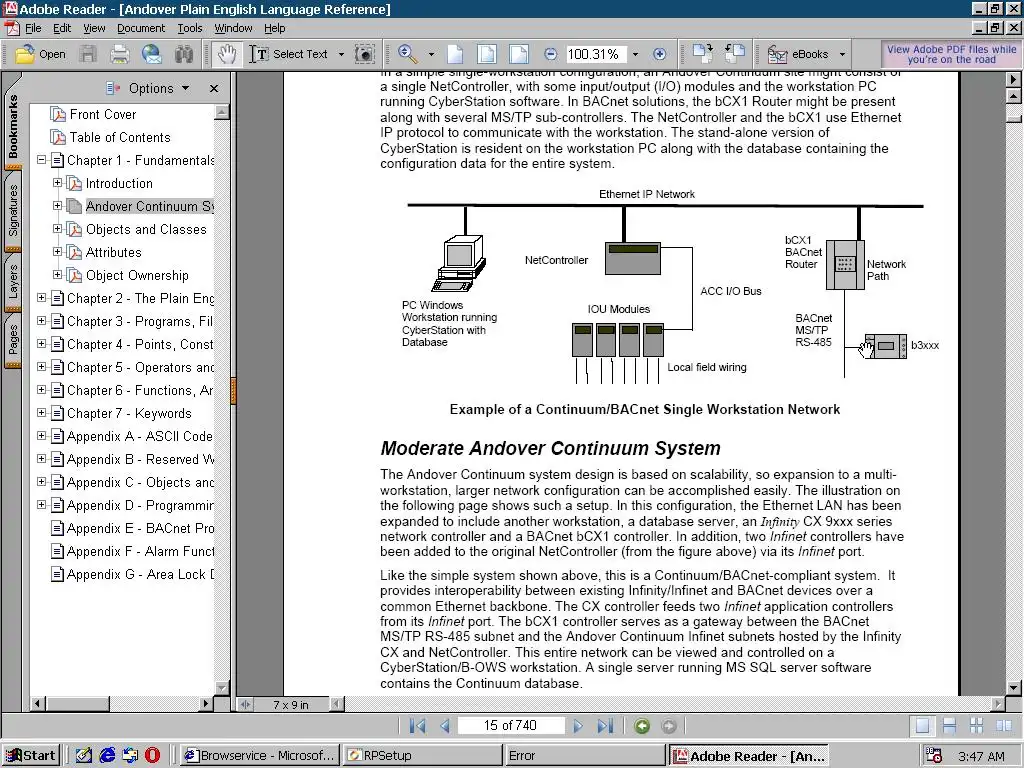
Task: Open the eBooks dropdown arrow
Action: click(x=842, y=54)
